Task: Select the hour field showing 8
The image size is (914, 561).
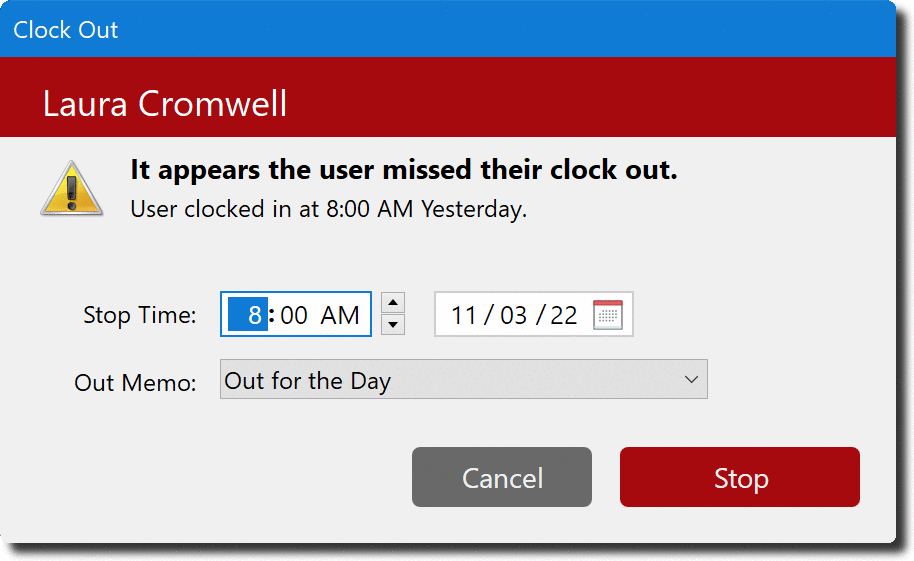Action: tap(248, 315)
